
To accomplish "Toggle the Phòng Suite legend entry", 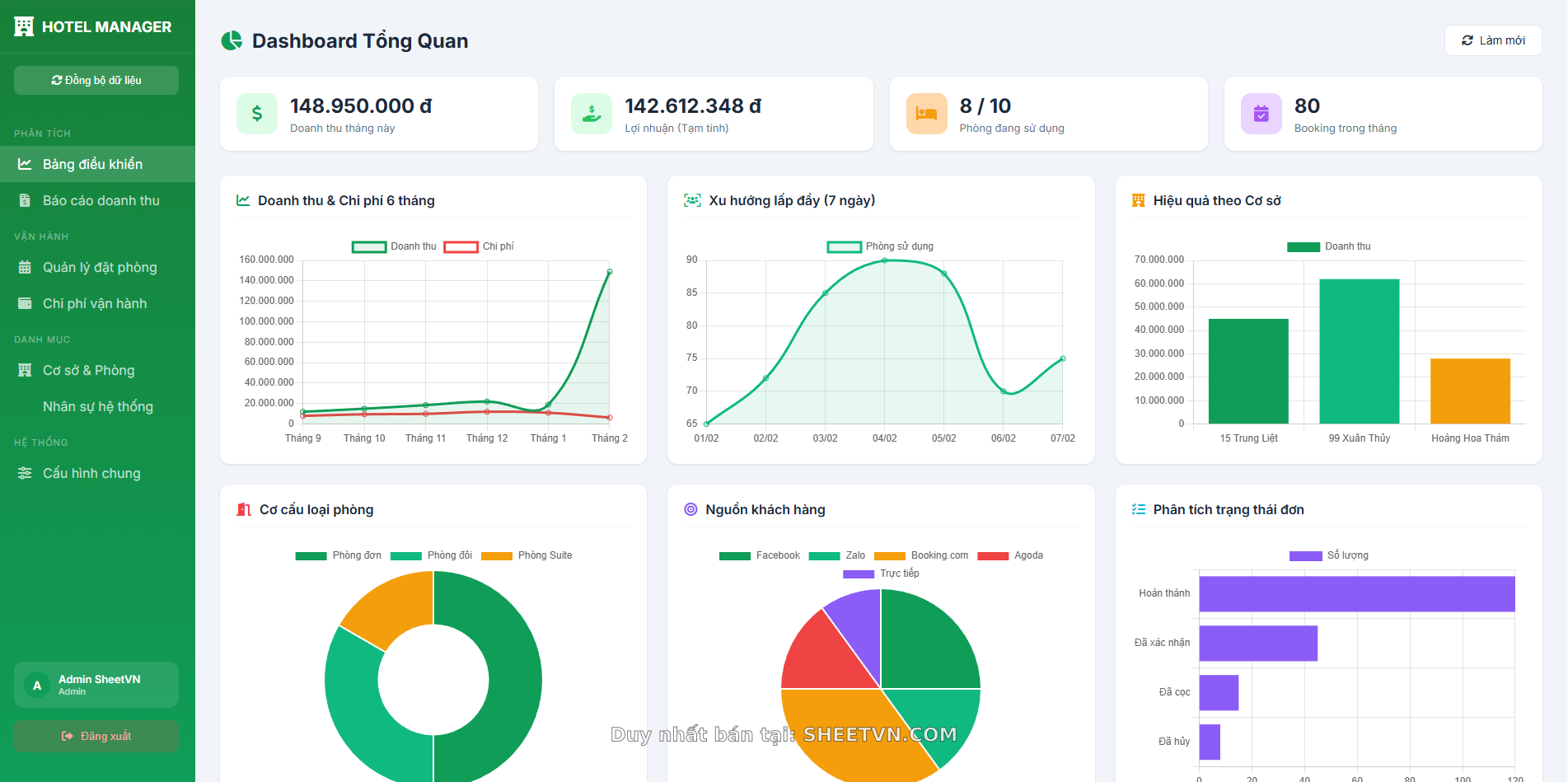I will [527, 555].
